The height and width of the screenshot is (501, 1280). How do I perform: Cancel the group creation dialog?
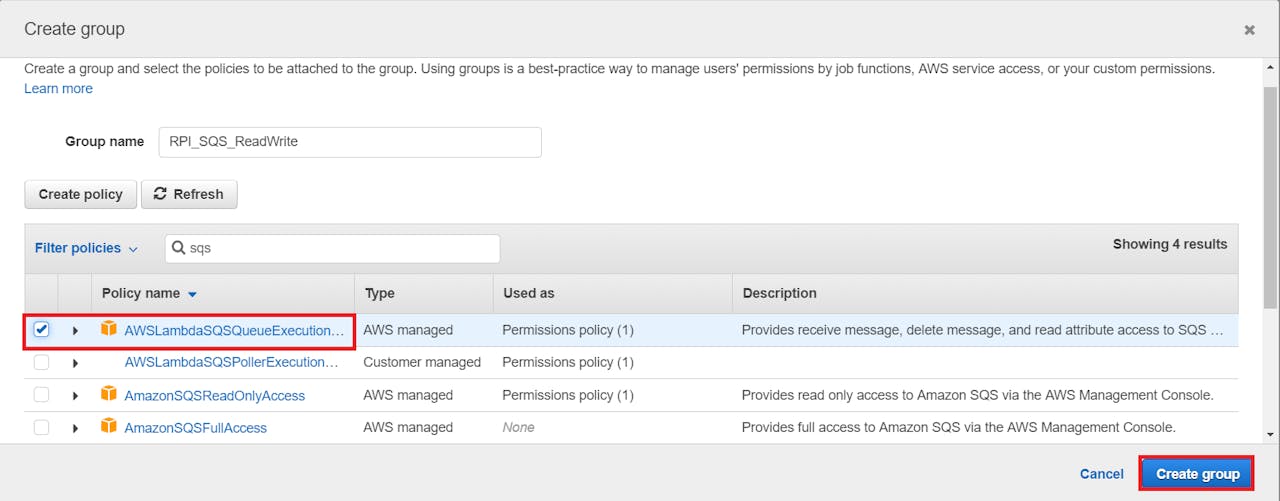pyautogui.click(x=1101, y=474)
